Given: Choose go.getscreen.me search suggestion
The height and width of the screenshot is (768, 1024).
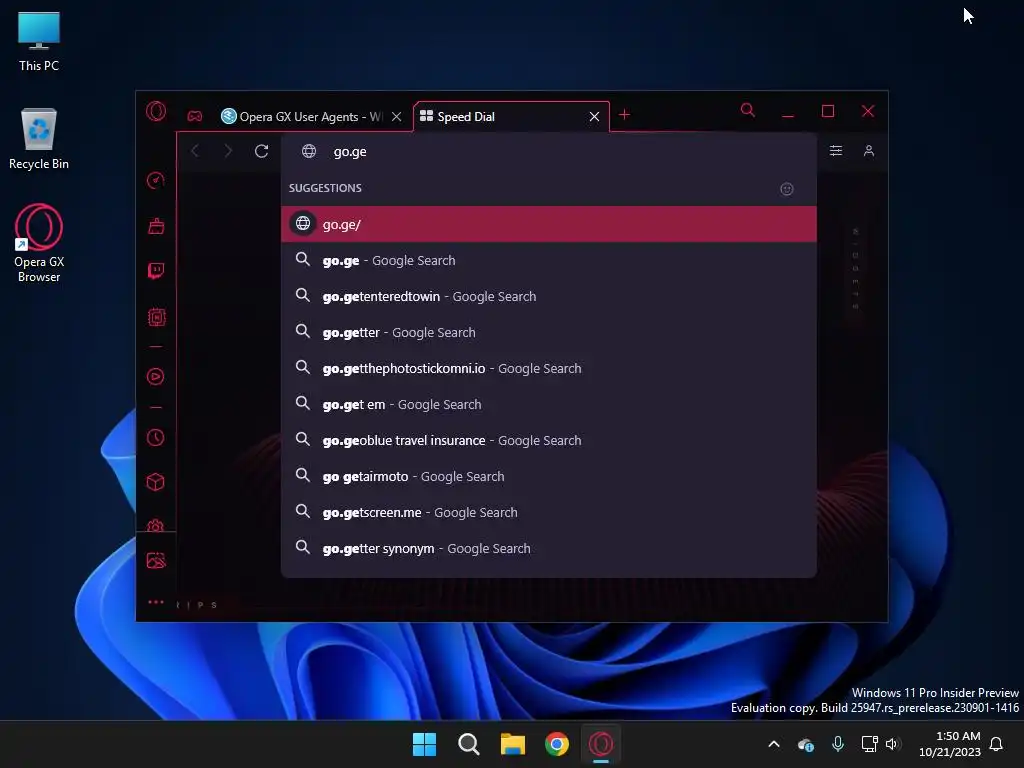Looking at the screenshot, I should [x=549, y=513].
